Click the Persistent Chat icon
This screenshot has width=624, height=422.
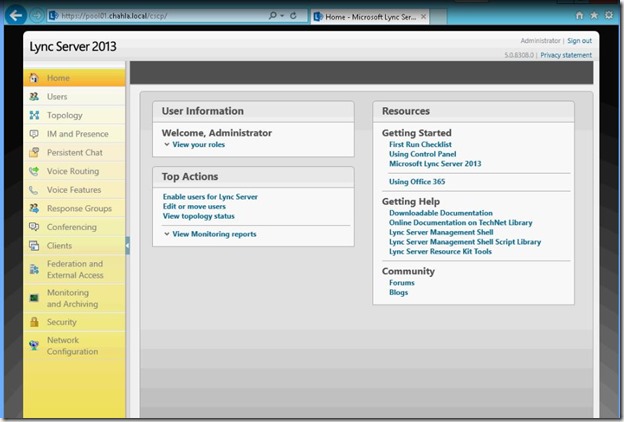click(34, 152)
